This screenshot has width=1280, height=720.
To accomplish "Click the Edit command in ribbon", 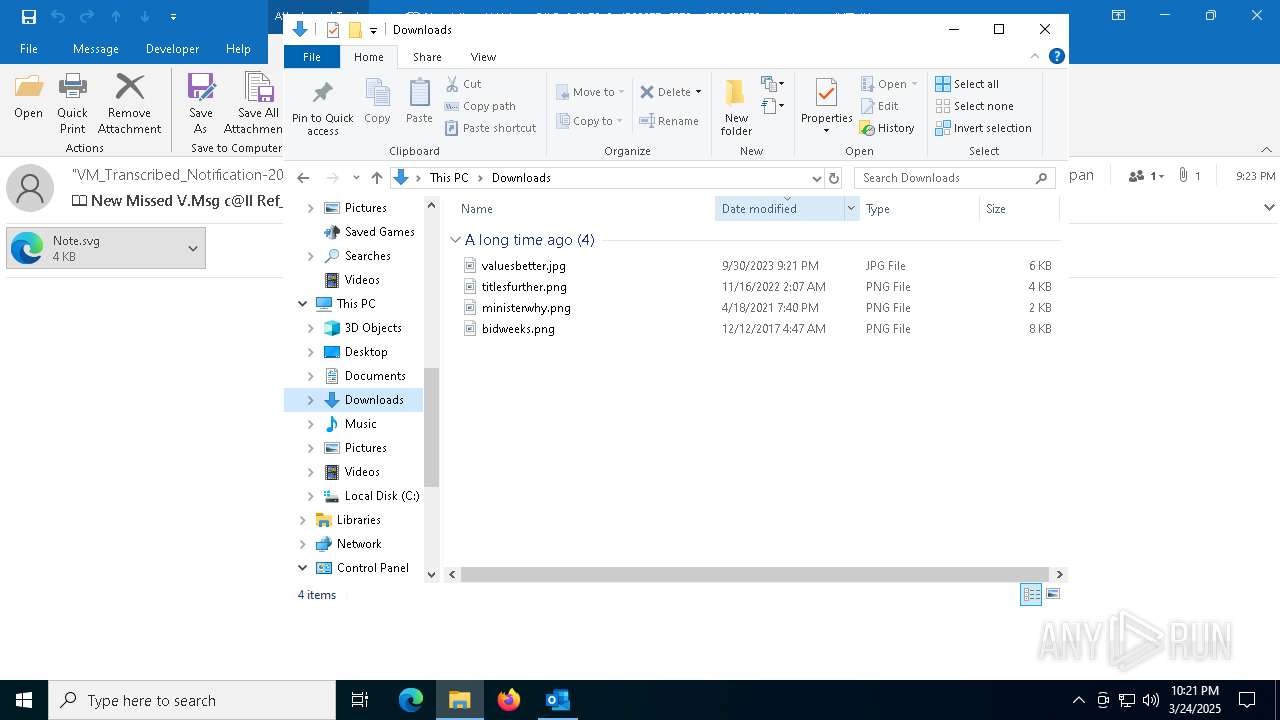I will [880, 106].
